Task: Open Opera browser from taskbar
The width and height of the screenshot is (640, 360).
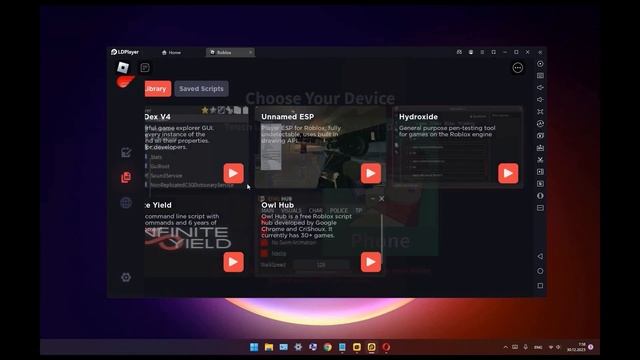Action: tap(386, 347)
